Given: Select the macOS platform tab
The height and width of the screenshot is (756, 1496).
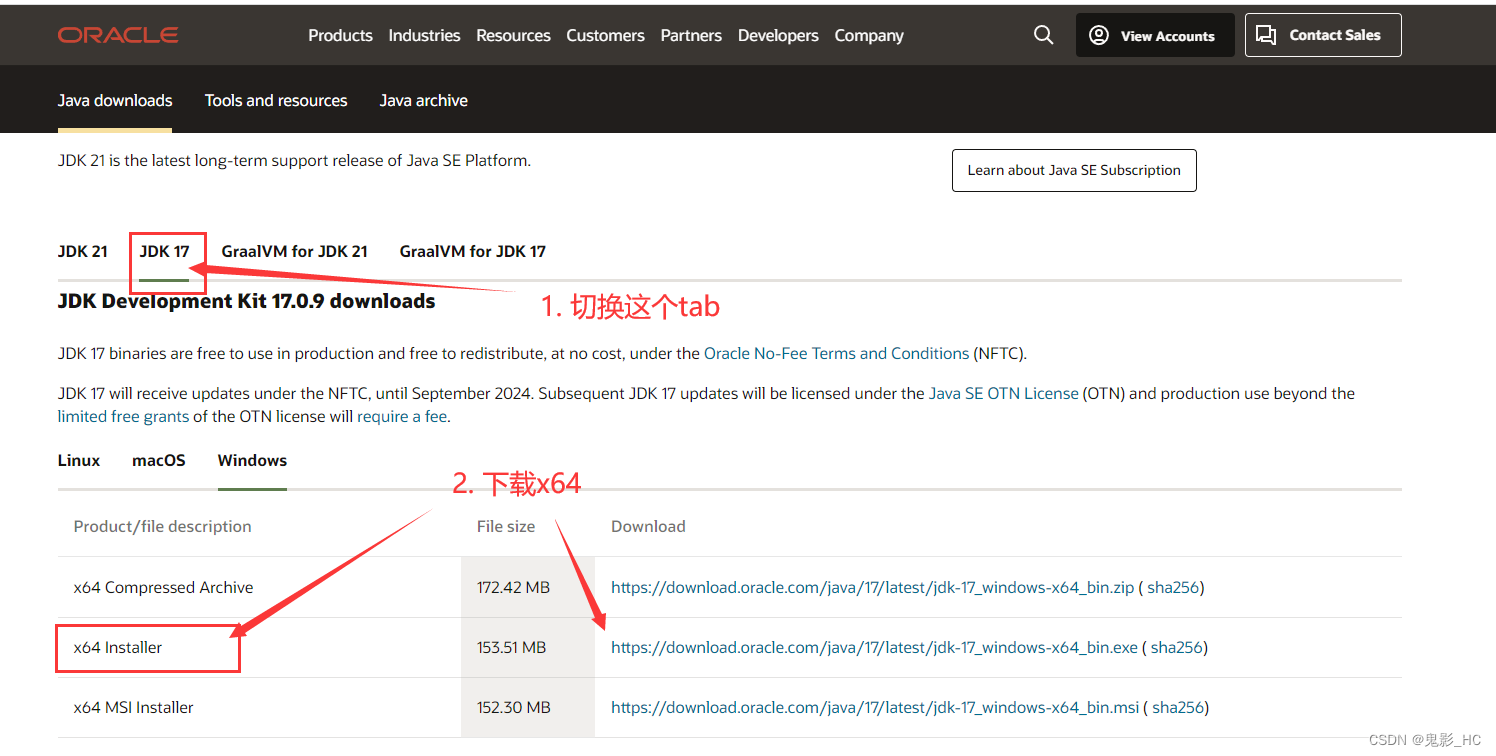Looking at the screenshot, I should pyautogui.click(x=158, y=460).
